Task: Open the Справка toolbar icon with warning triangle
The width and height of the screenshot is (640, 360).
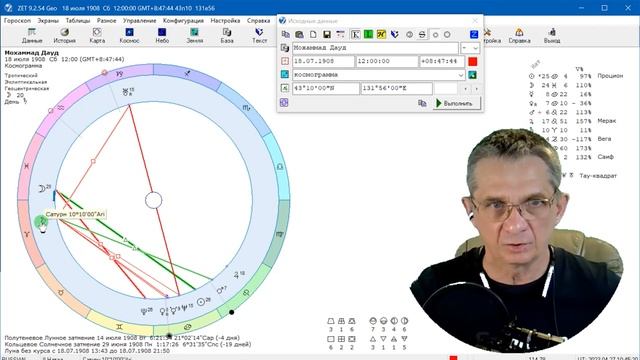Action: 519,35
